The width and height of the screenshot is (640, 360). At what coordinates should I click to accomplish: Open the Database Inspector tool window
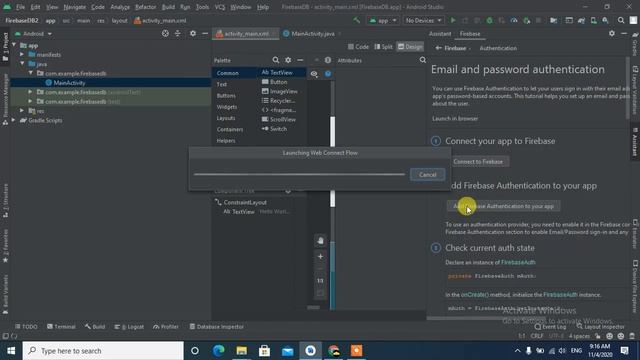tap(217, 327)
